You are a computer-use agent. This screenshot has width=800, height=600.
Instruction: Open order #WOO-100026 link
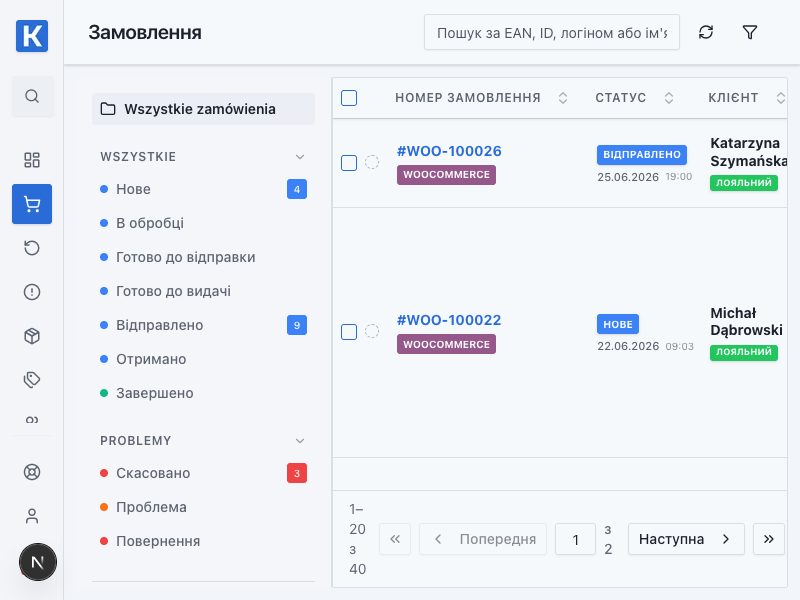[449, 151]
